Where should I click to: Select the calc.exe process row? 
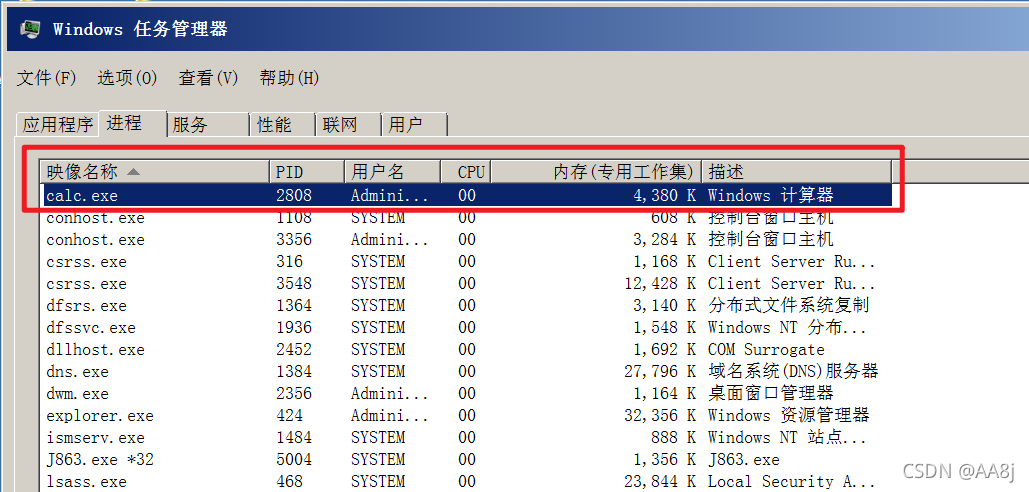[467, 195]
